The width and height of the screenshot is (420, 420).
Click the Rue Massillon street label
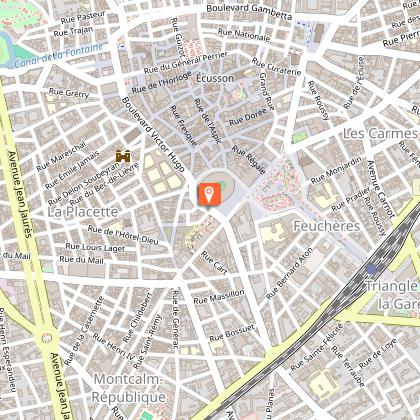[x=219, y=297]
